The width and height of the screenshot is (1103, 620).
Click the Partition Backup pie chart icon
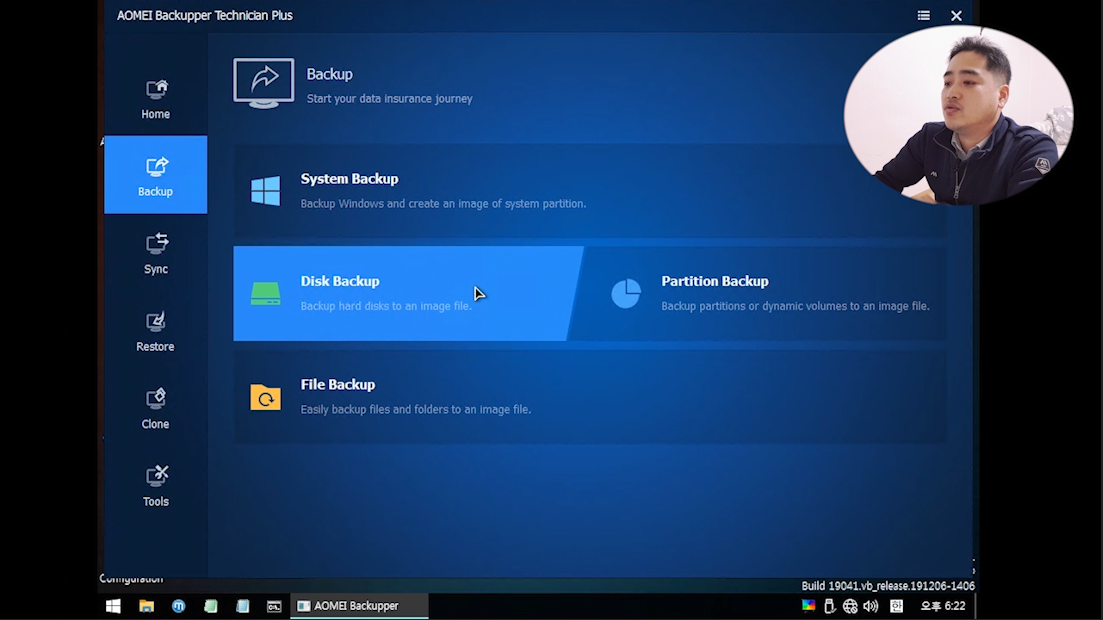click(x=626, y=293)
